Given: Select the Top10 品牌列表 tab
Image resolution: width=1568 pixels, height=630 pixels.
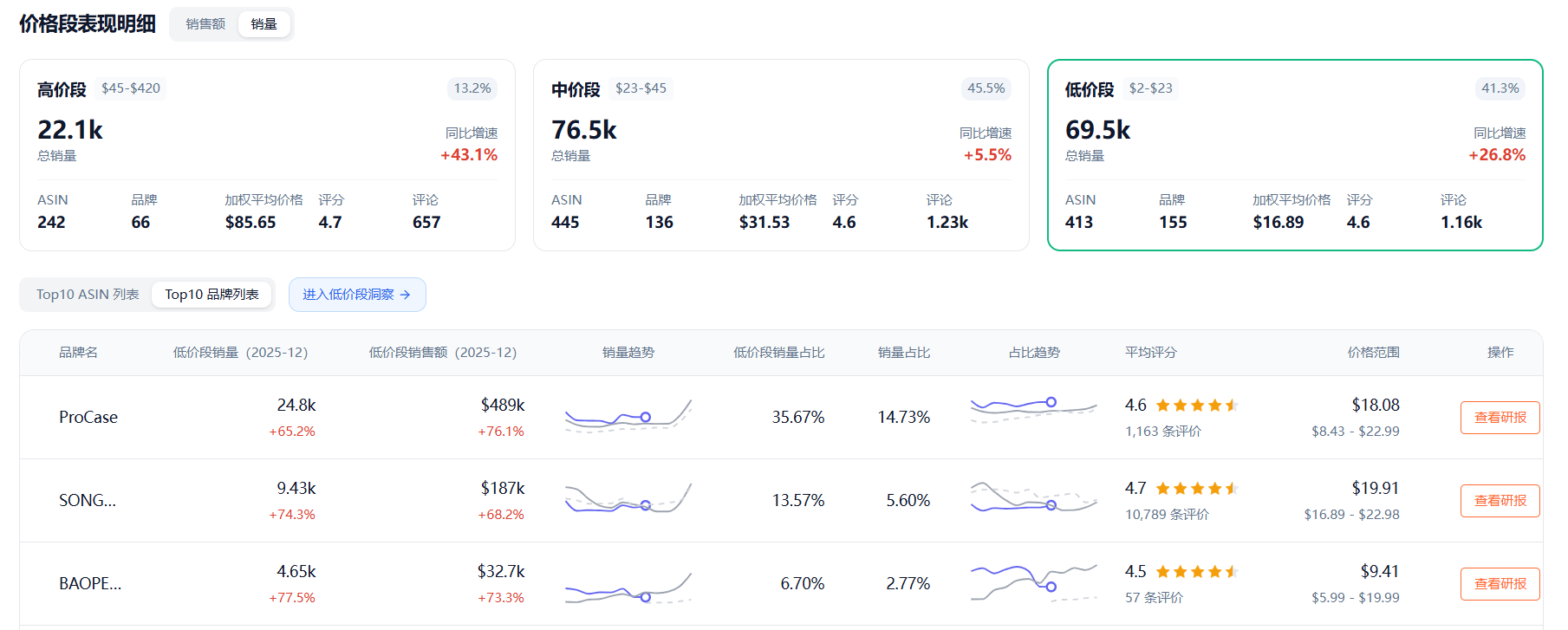Looking at the screenshot, I should point(212,295).
